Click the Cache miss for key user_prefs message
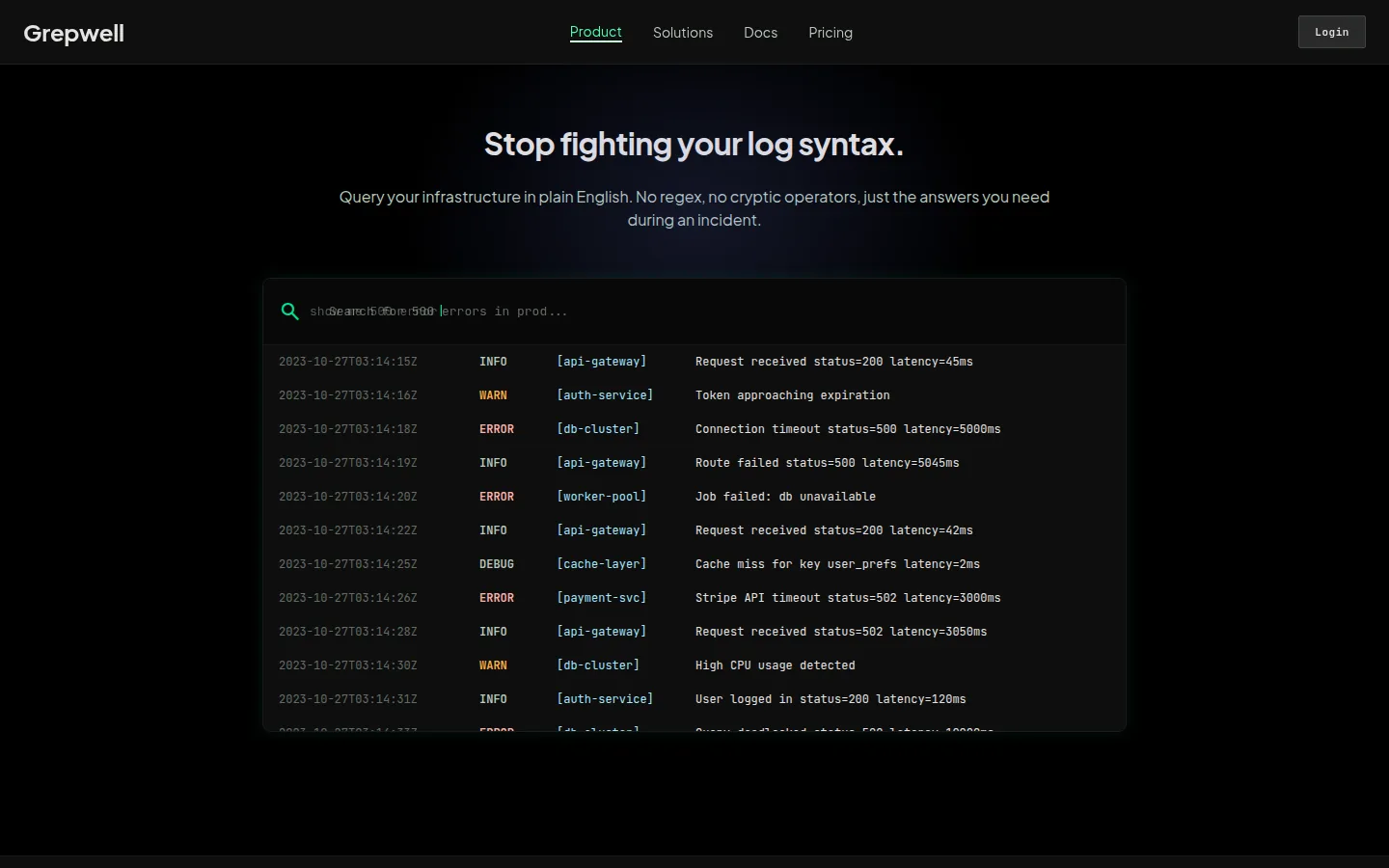The width and height of the screenshot is (1389, 868). coord(837,564)
